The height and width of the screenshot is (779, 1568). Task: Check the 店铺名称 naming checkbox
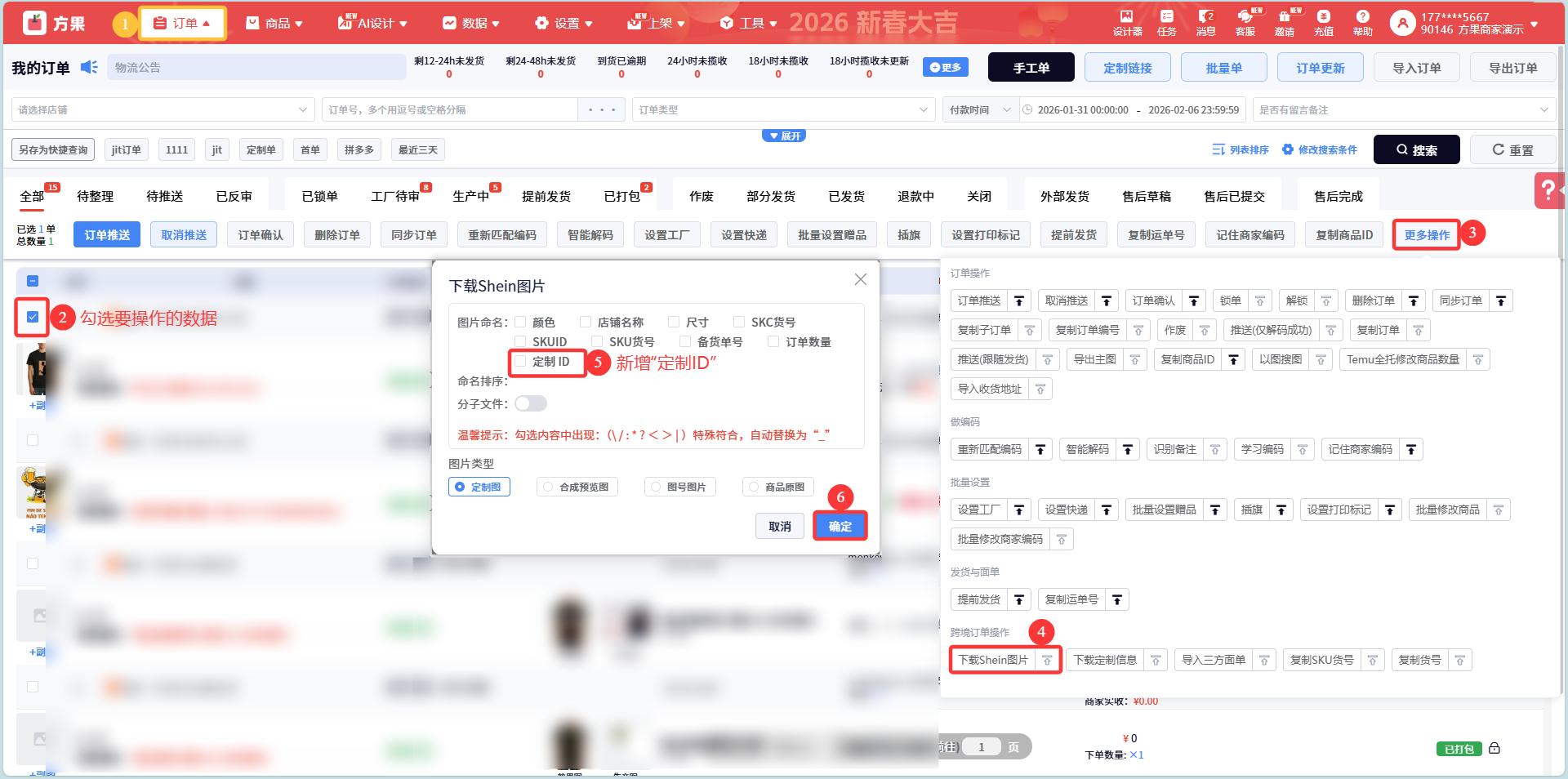point(586,322)
